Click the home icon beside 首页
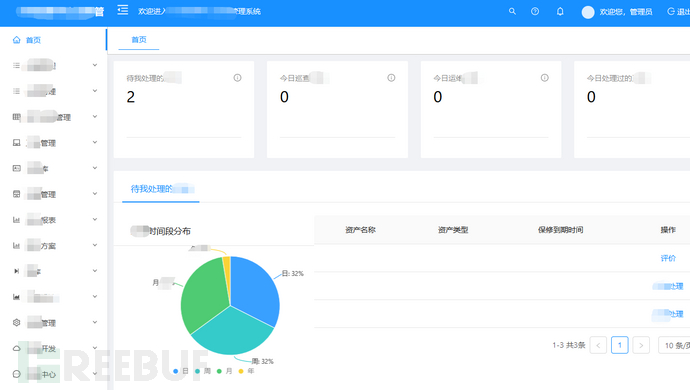Image resolution: width=690 pixels, height=390 pixels. pos(17,40)
